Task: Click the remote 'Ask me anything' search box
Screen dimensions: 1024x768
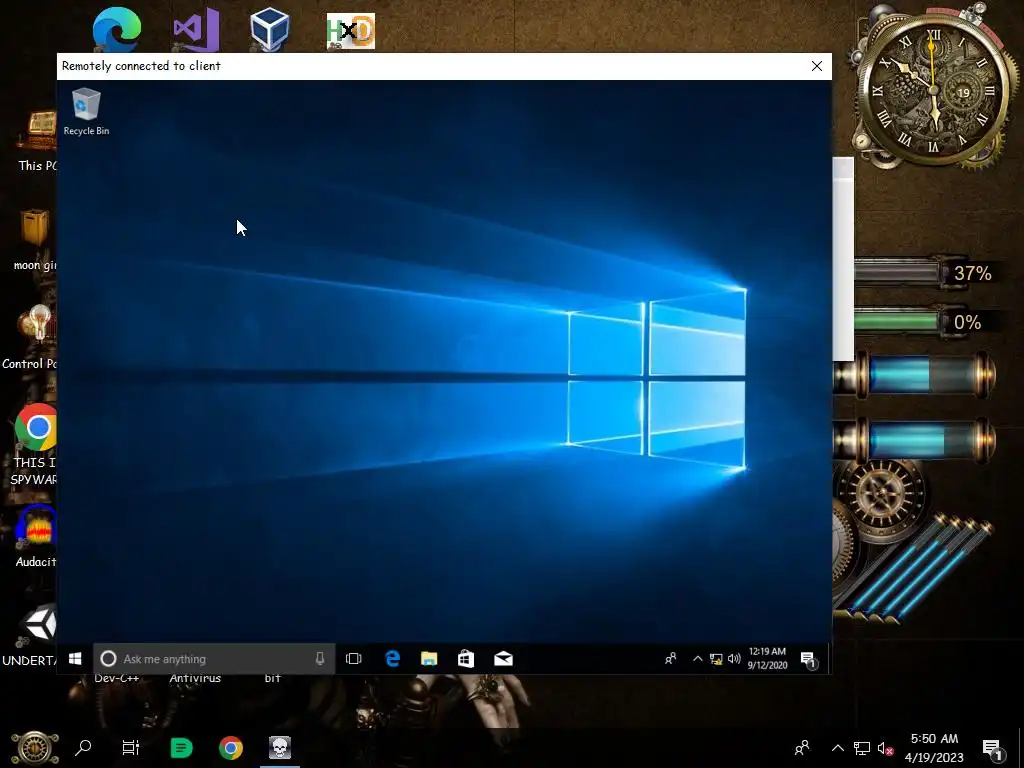Action: click(214, 659)
